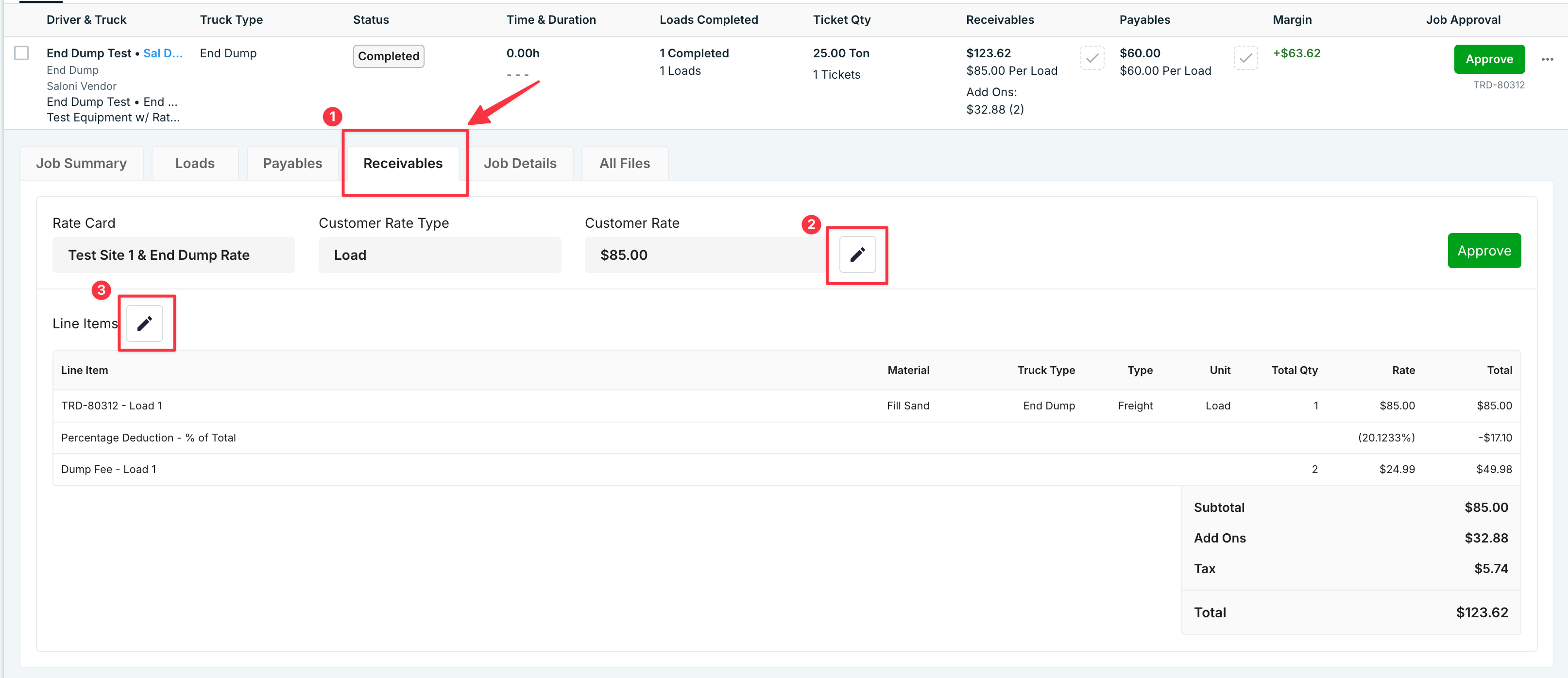Click the Customer Rate field $85.00
This screenshot has width=1568, height=678.
coord(706,255)
